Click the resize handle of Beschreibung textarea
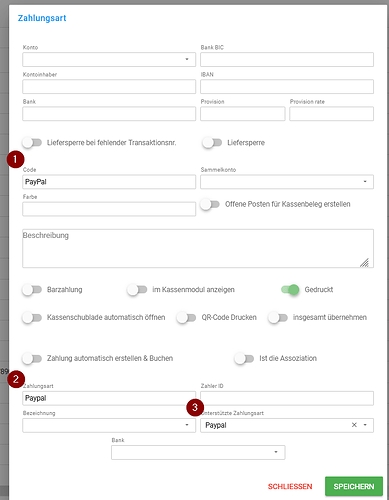This screenshot has height=500, width=389. tap(364, 263)
